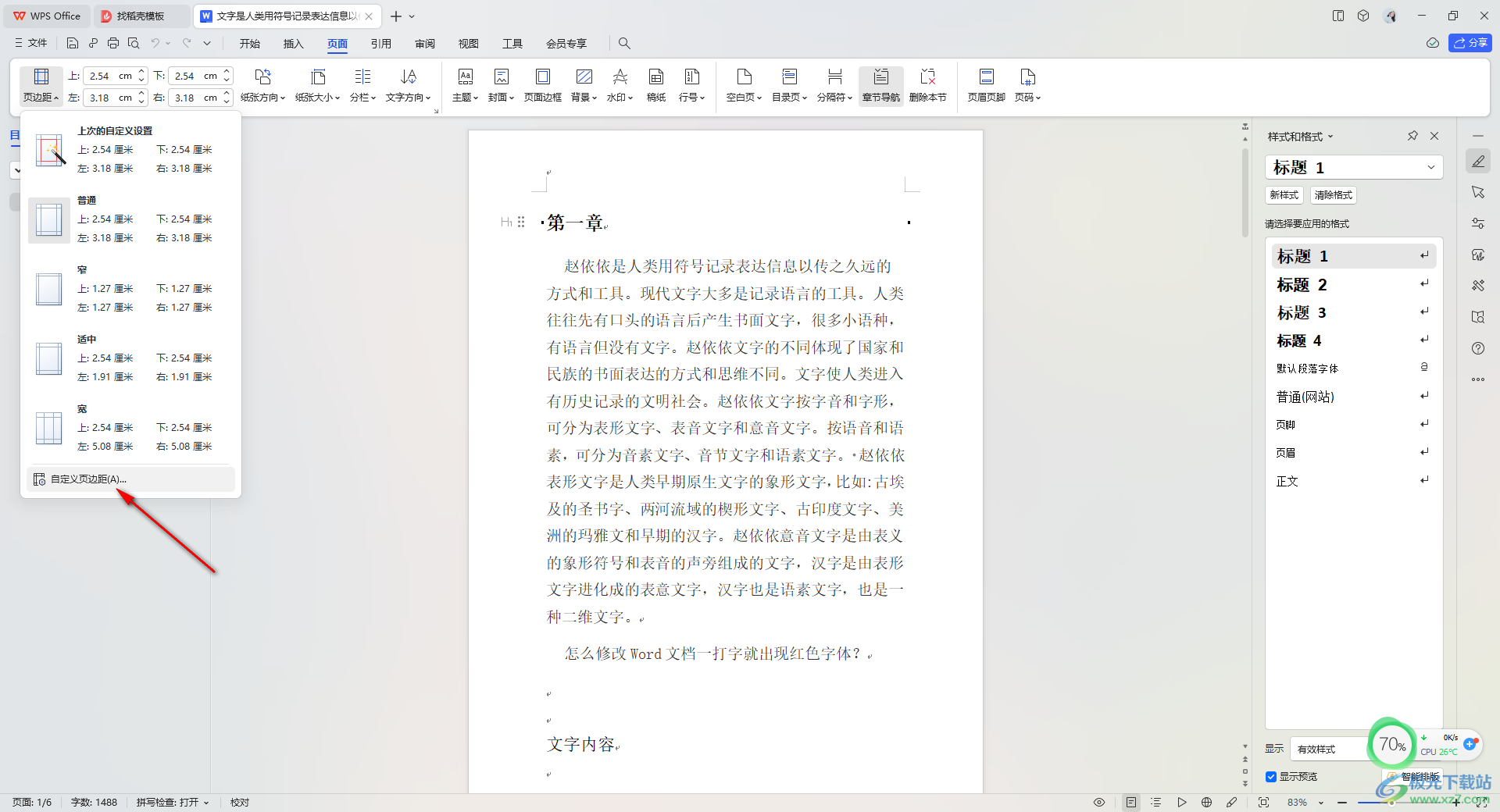The image size is (1500, 812).
Task: Open 文字方向 text direction menu
Action: pos(408,85)
